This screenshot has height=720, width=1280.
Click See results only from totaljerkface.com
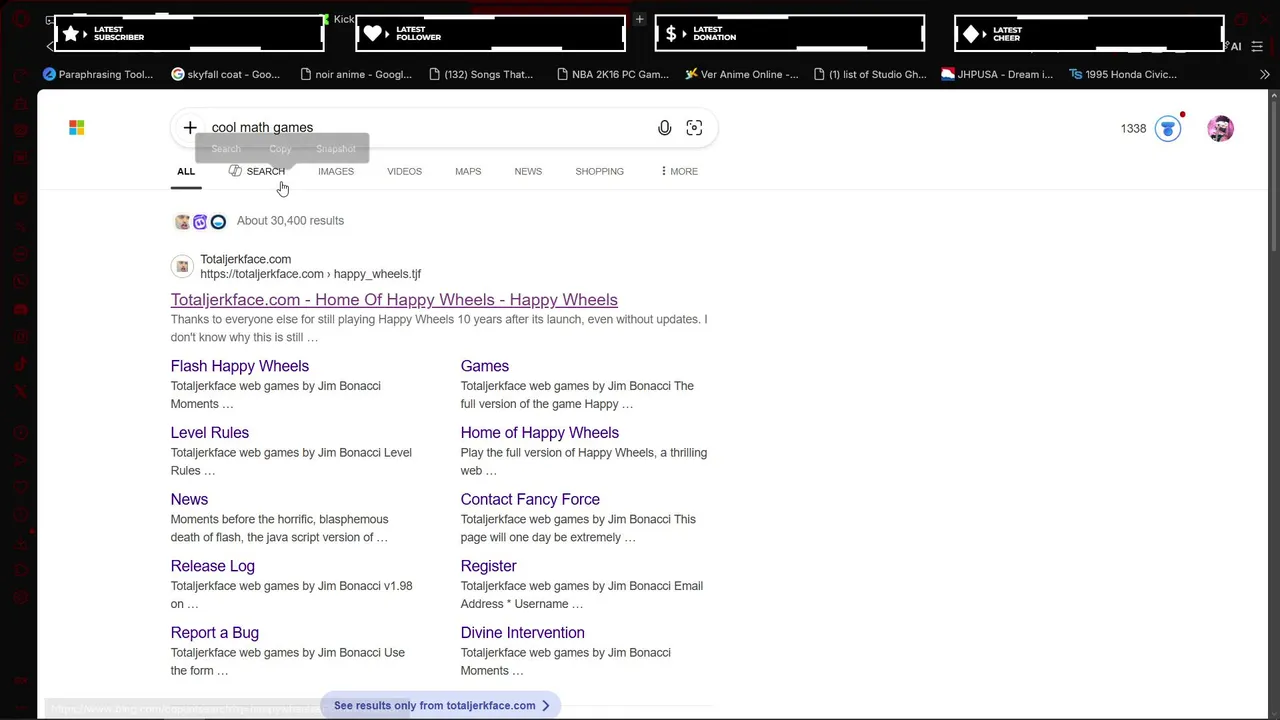(x=441, y=706)
